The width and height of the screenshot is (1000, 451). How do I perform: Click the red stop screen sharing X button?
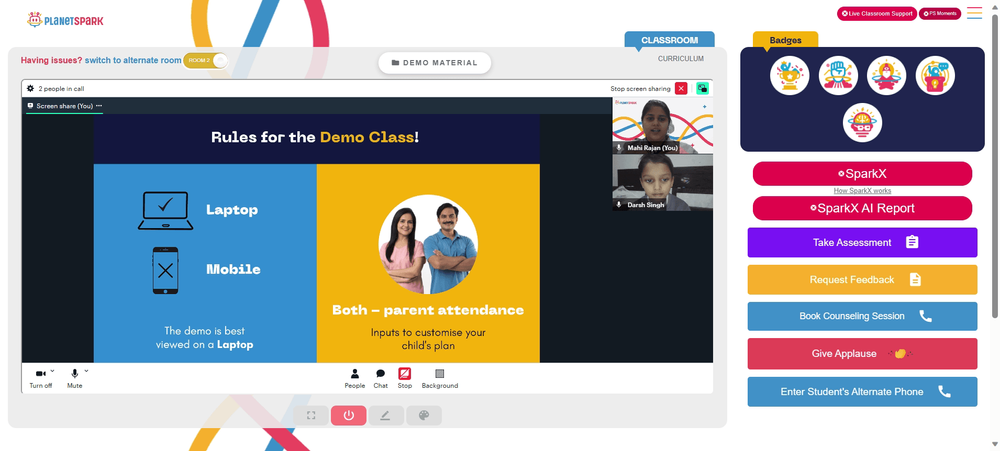click(681, 89)
